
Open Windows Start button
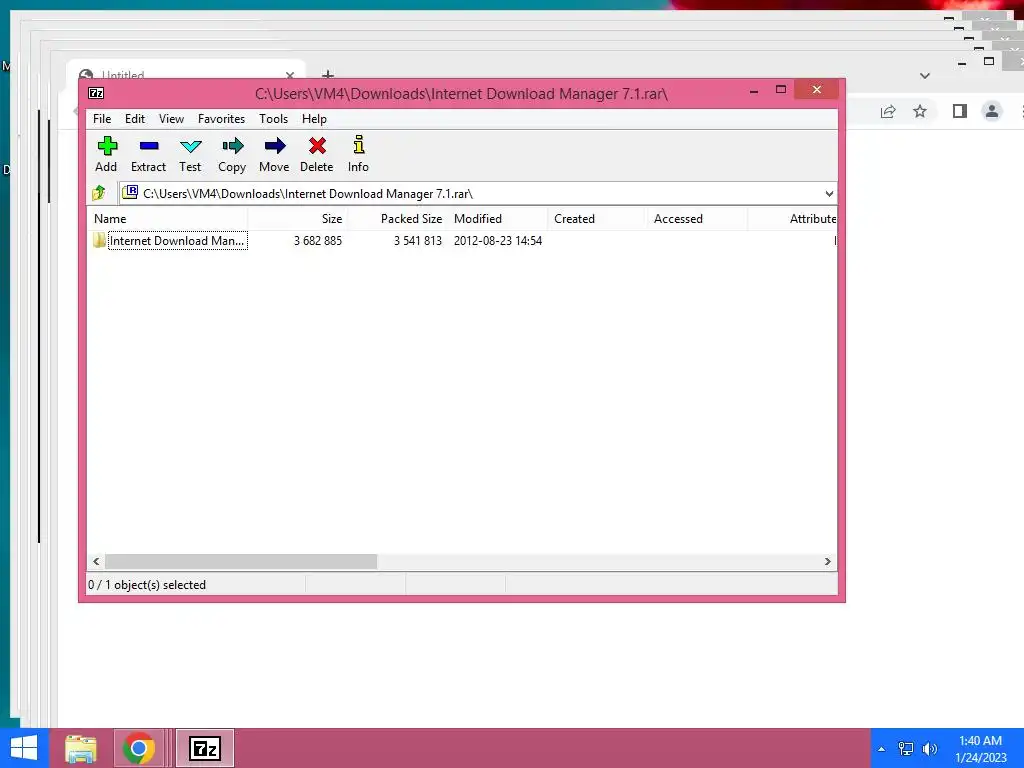(24, 748)
